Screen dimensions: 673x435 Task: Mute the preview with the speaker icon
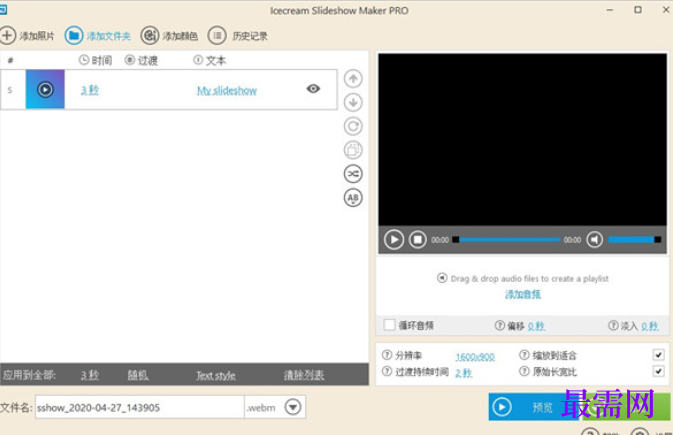[594, 240]
